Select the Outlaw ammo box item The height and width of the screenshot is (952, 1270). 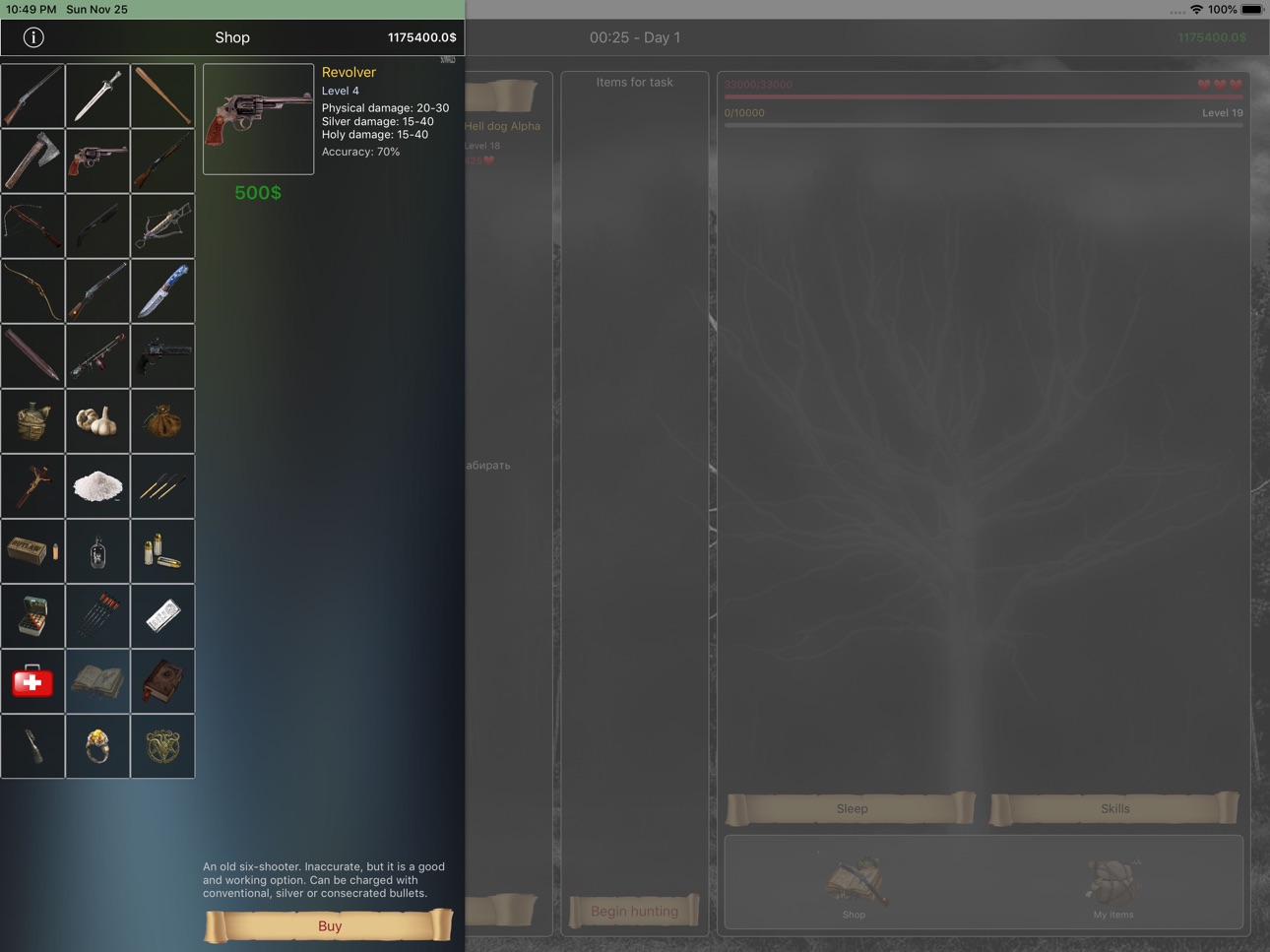coord(32,550)
